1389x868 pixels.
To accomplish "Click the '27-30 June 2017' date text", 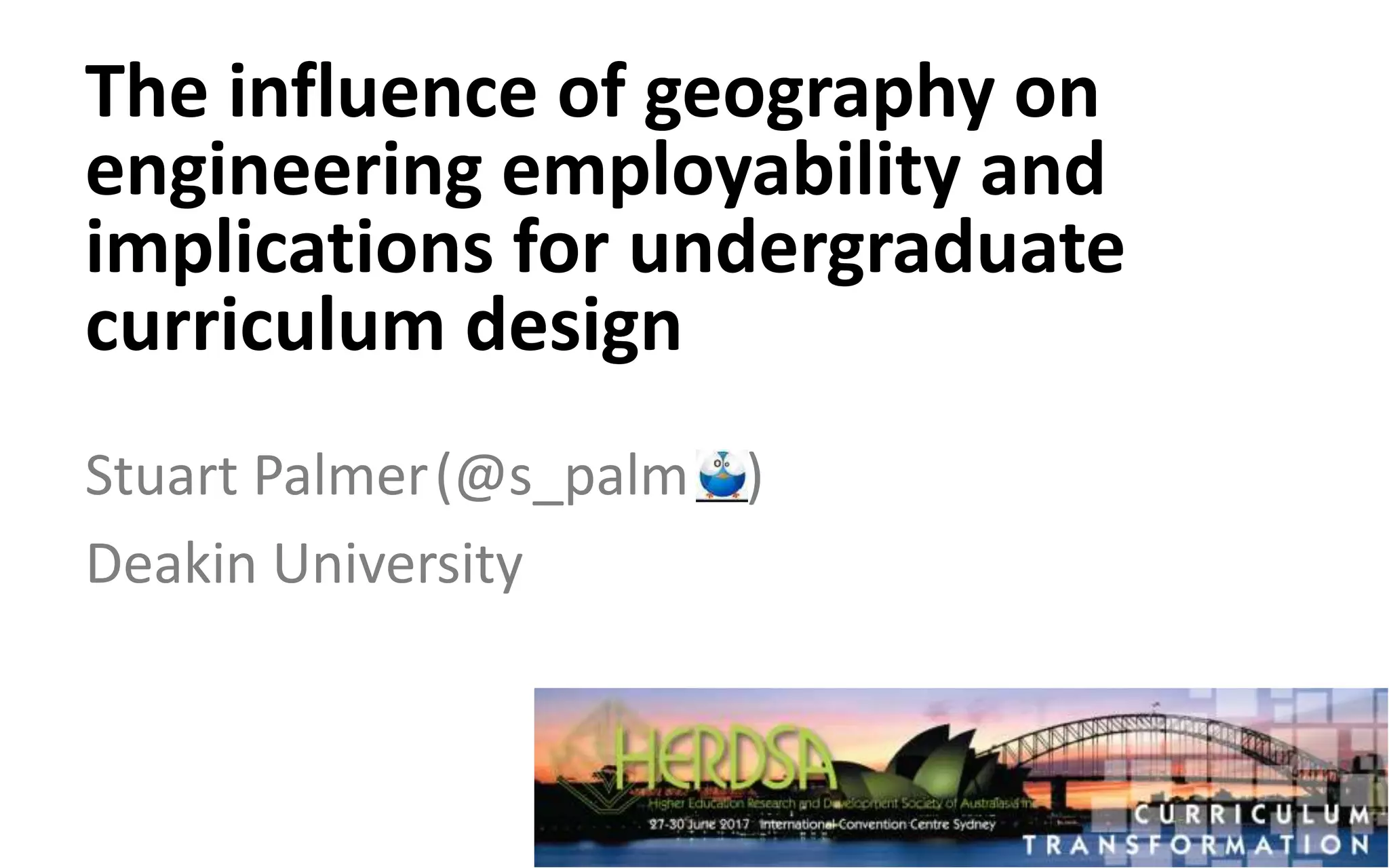I will click(x=699, y=825).
